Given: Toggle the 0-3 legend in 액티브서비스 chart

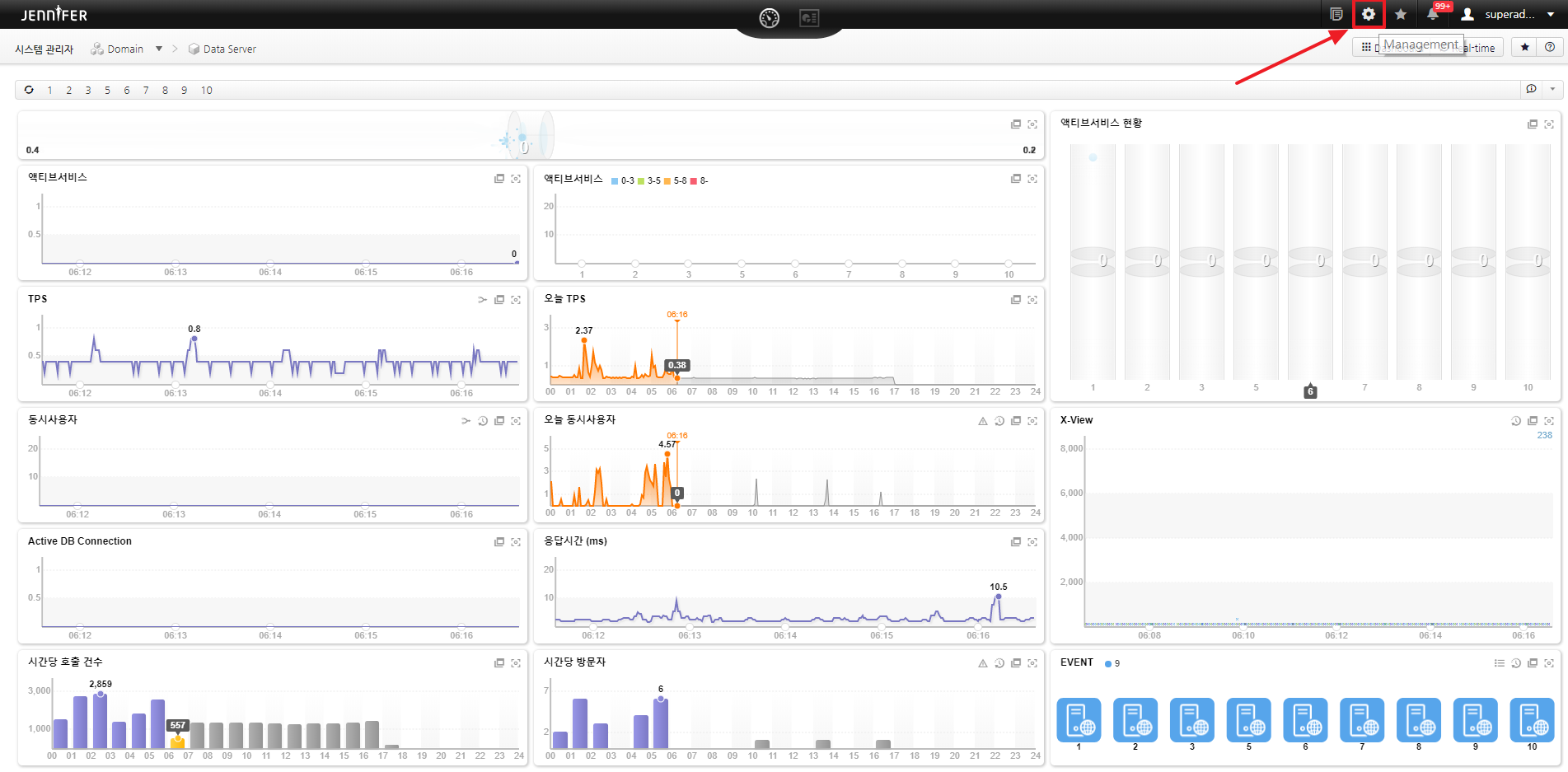Looking at the screenshot, I should (x=623, y=180).
